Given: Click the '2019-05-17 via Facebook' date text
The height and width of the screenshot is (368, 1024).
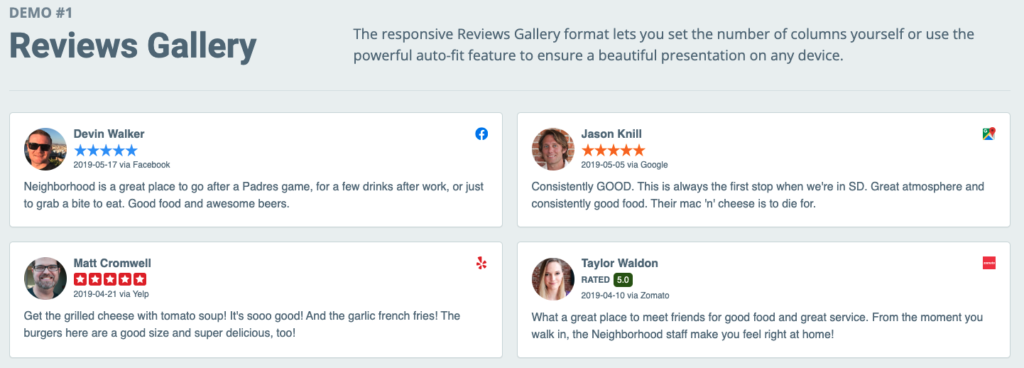Looking at the screenshot, I should pos(121,165).
